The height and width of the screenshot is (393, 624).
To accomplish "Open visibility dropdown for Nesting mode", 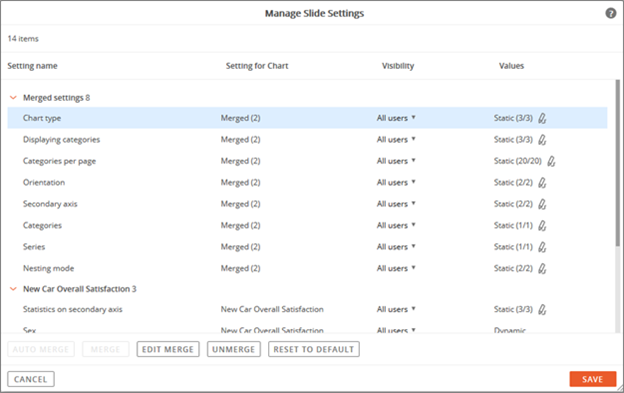I will coord(396,268).
